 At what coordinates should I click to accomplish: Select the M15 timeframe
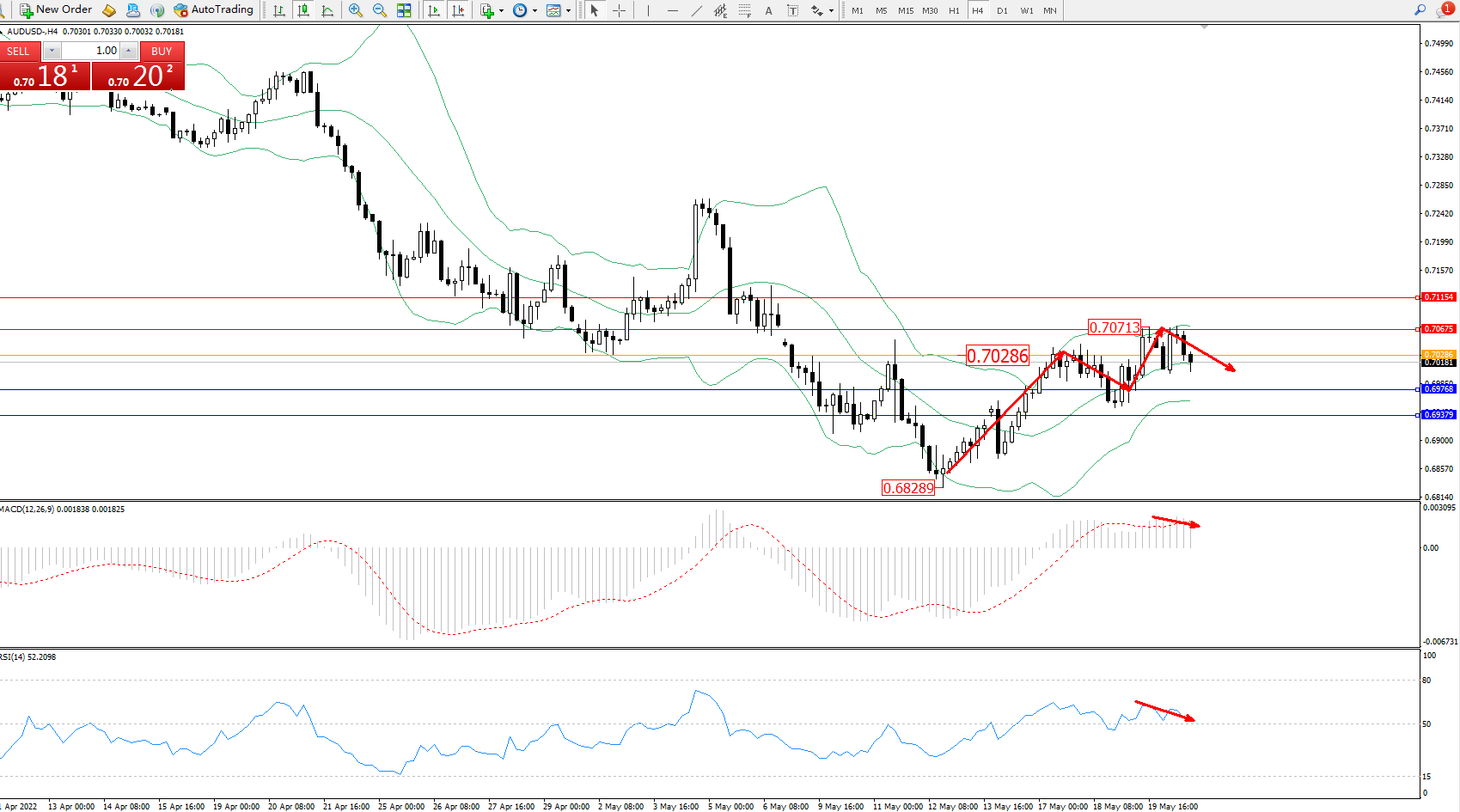(x=906, y=10)
